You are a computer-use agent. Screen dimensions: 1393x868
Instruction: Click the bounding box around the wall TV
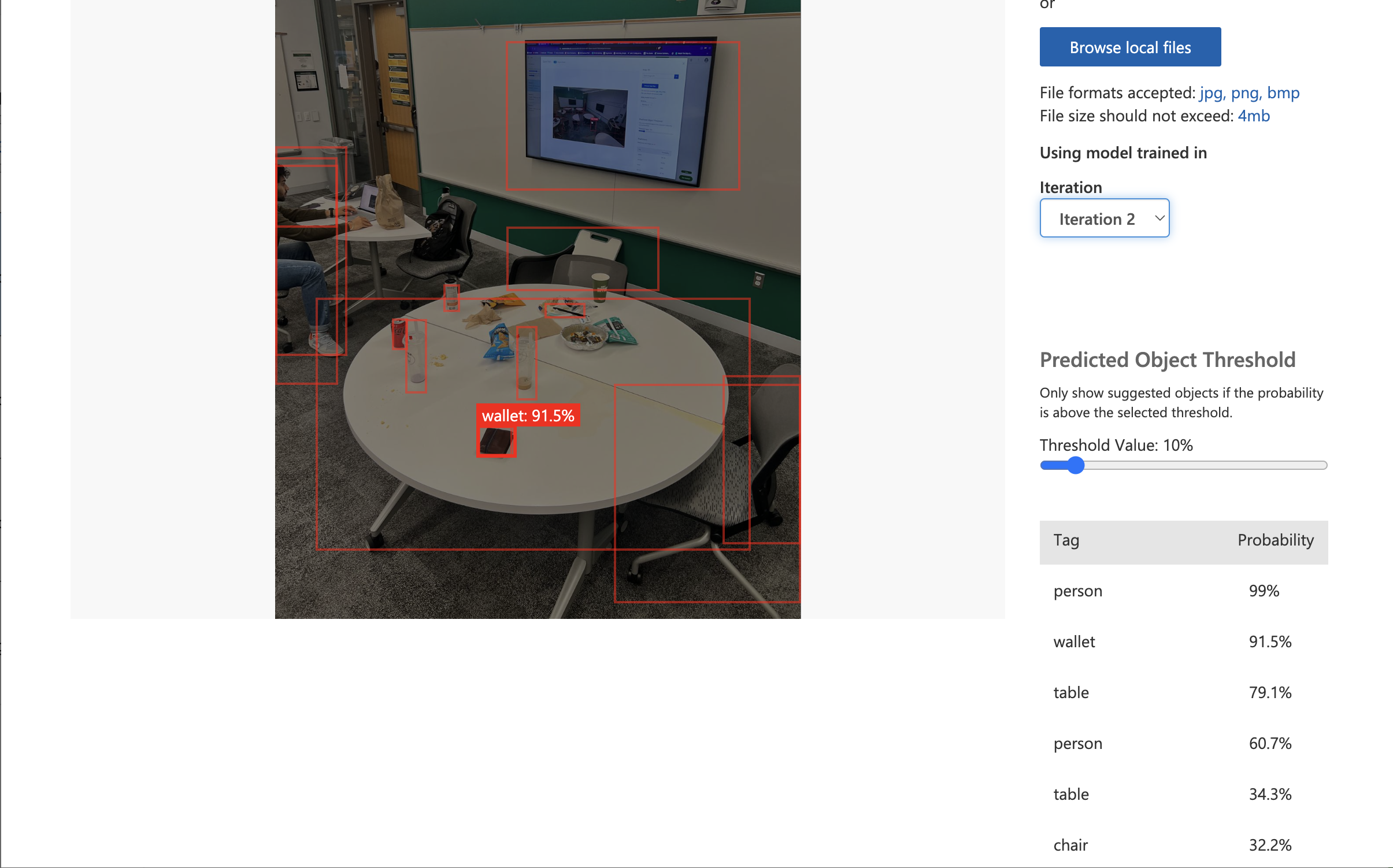623,116
